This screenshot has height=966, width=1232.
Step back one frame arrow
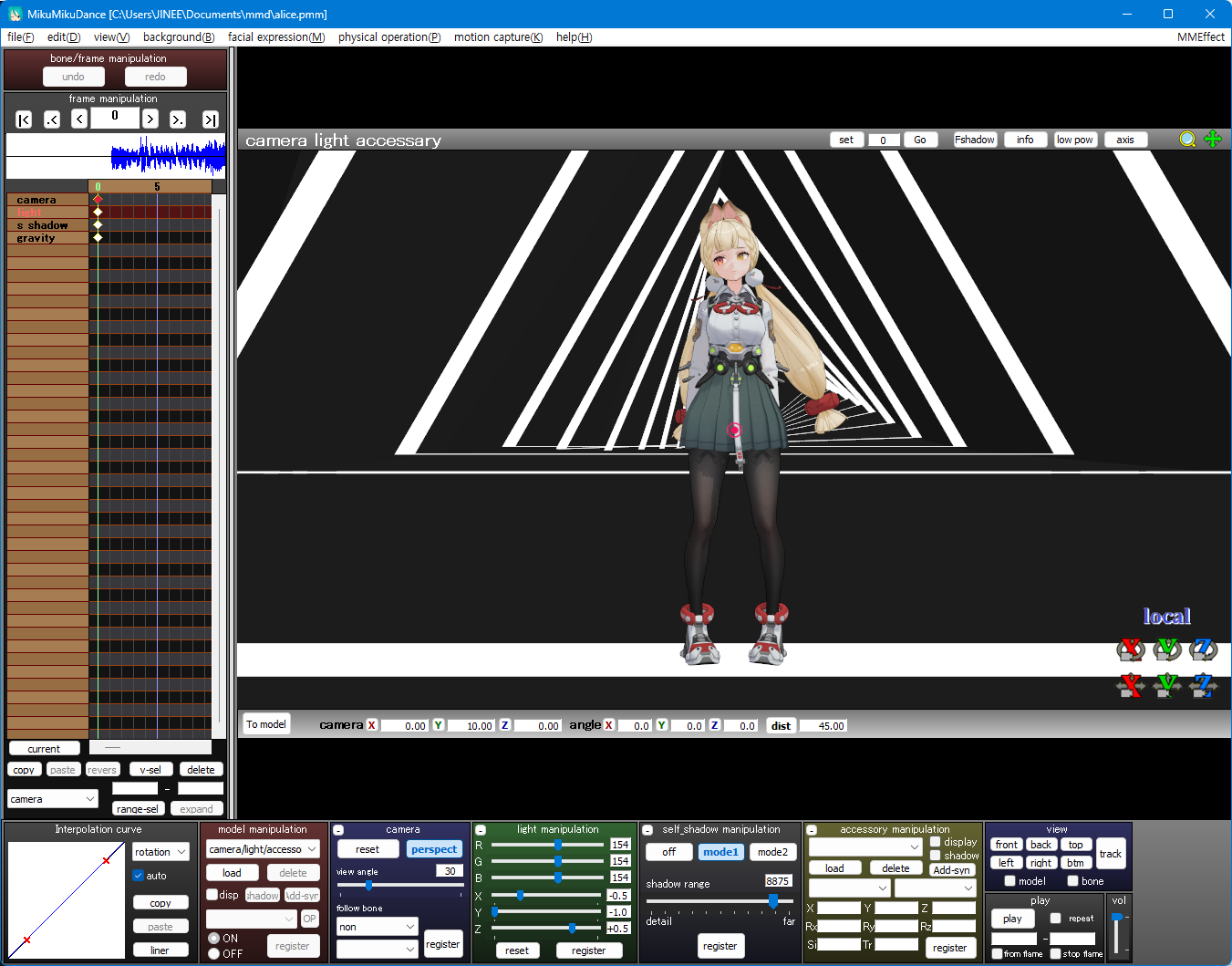coord(79,119)
